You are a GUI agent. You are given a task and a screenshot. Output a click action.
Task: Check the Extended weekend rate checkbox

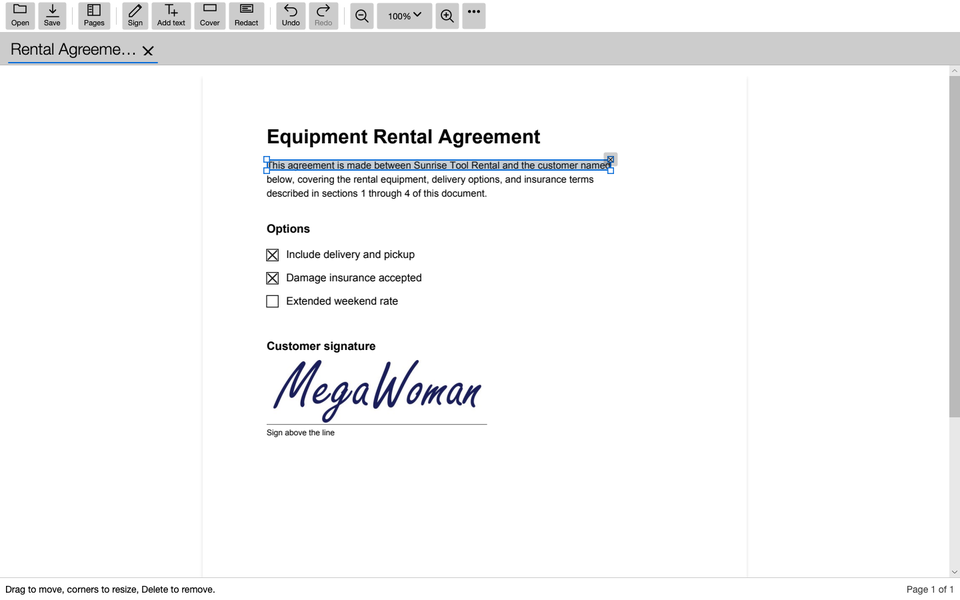tap(272, 301)
